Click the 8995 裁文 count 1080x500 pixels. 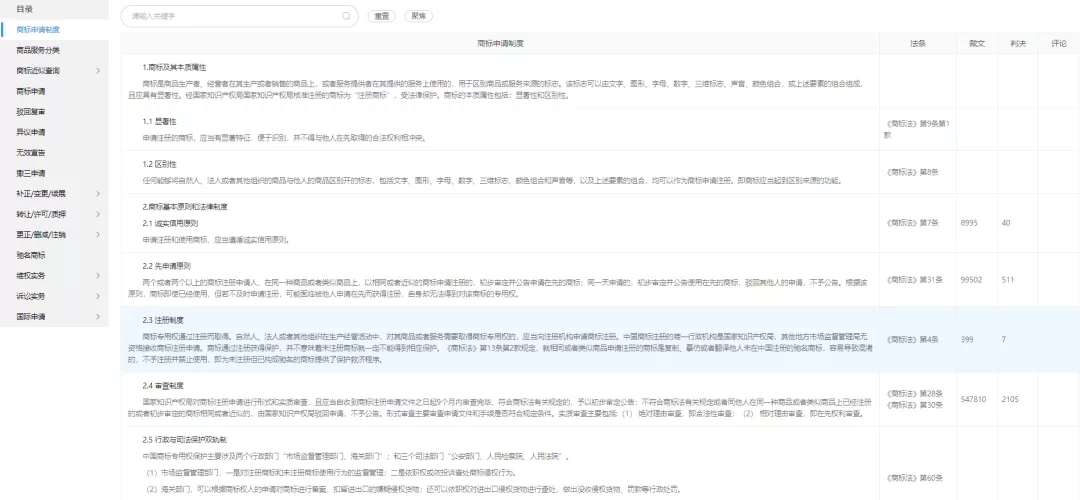pos(969,222)
